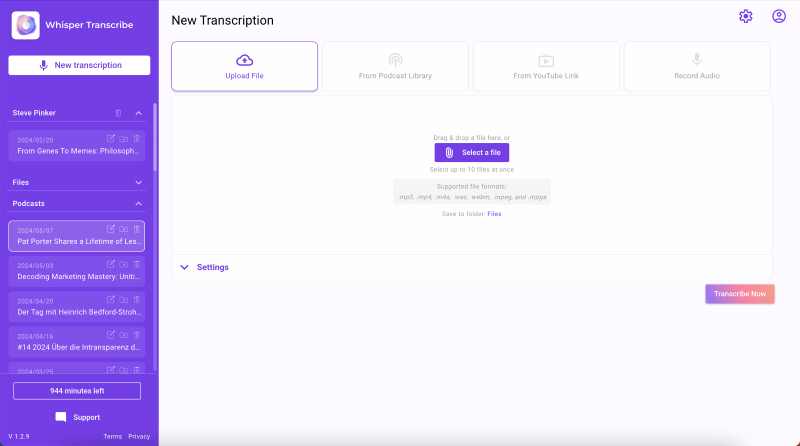Screen dimensions: 800x446
Task: Open the user profile icon
Action: coord(779,16)
